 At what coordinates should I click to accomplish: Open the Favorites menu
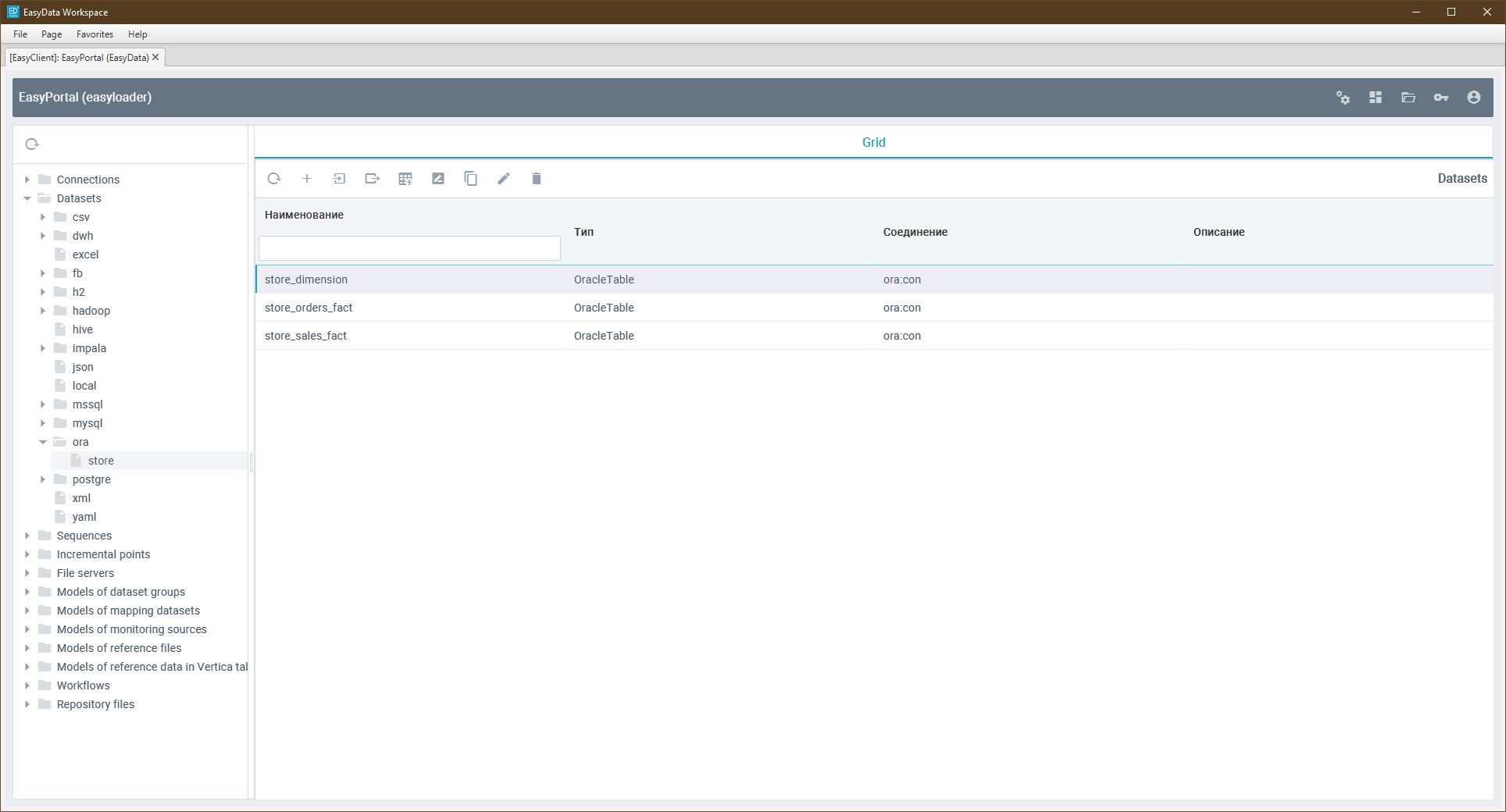95,34
